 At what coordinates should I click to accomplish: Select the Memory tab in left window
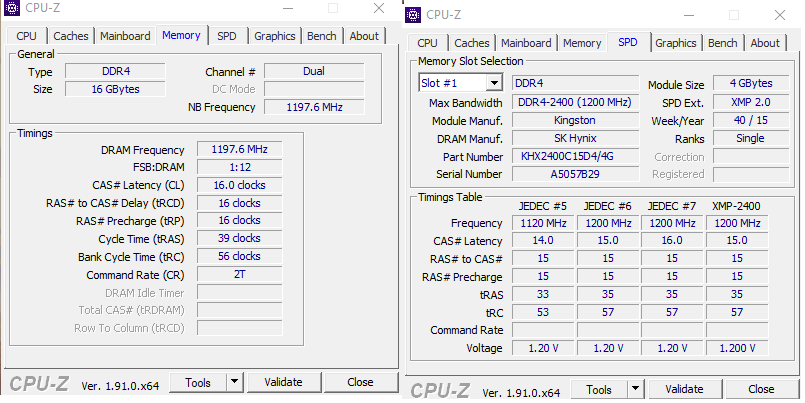pyautogui.click(x=181, y=35)
